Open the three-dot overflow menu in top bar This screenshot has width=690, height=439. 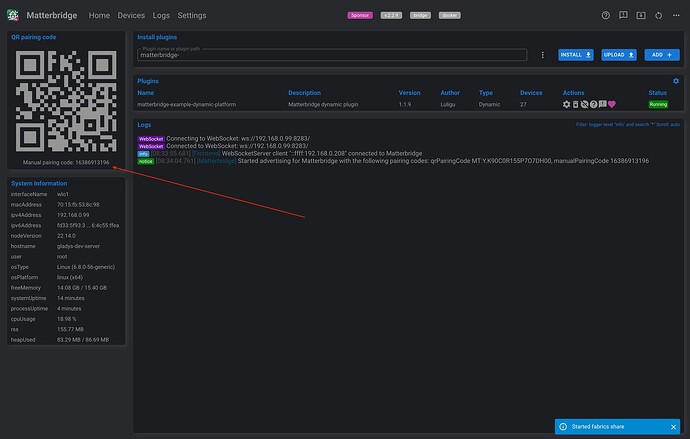[676, 15]
